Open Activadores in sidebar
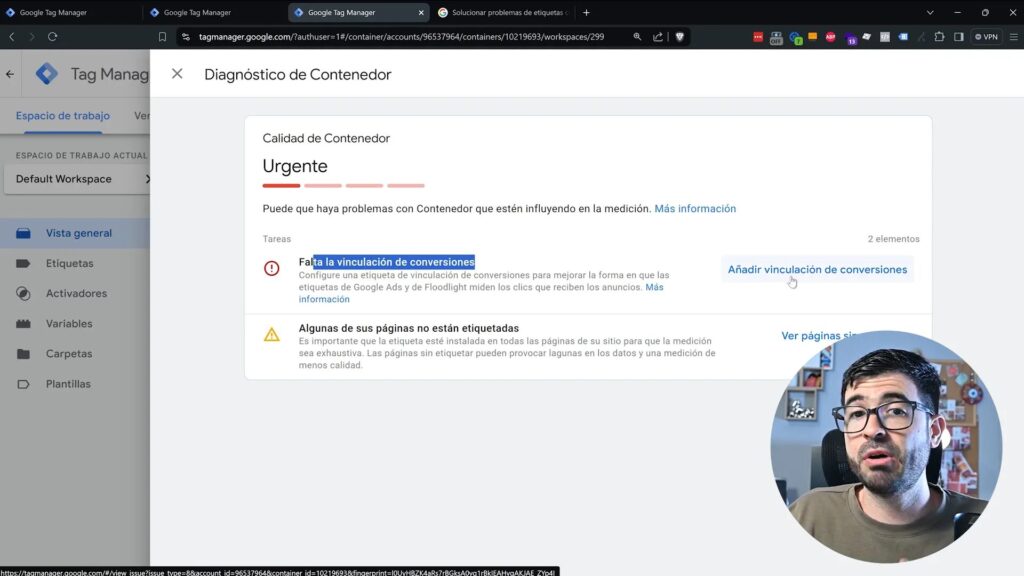1024x576 pixels. [x=75, y=293]
